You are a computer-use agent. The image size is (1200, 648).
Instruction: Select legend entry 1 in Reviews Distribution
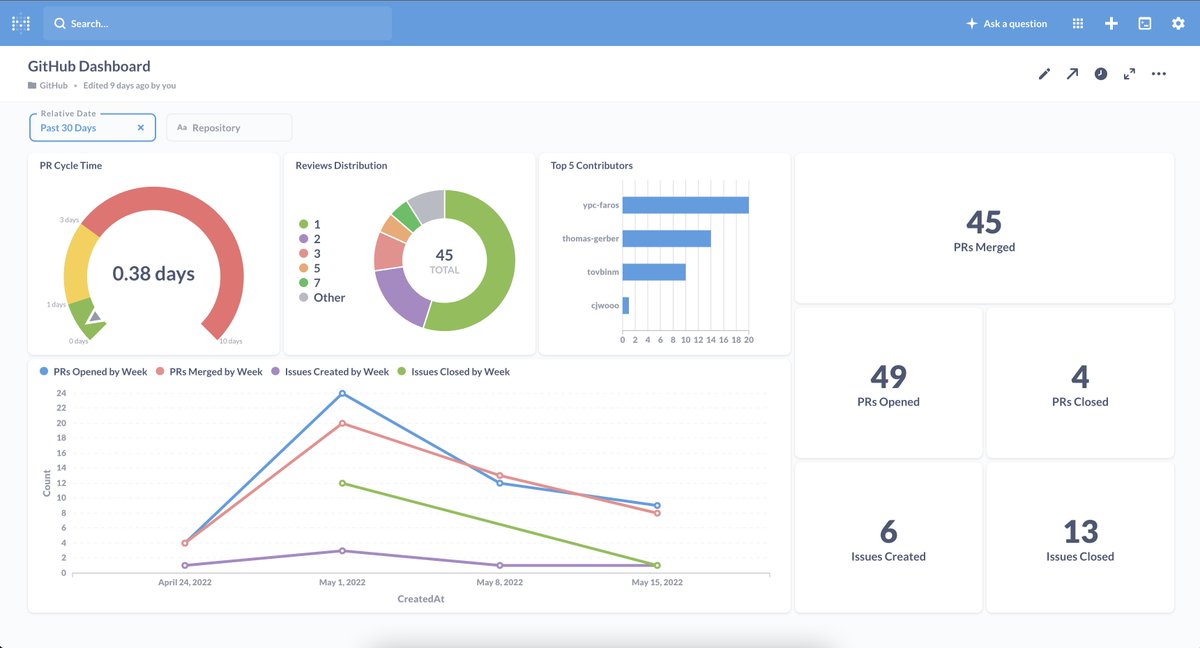point(310,225)
